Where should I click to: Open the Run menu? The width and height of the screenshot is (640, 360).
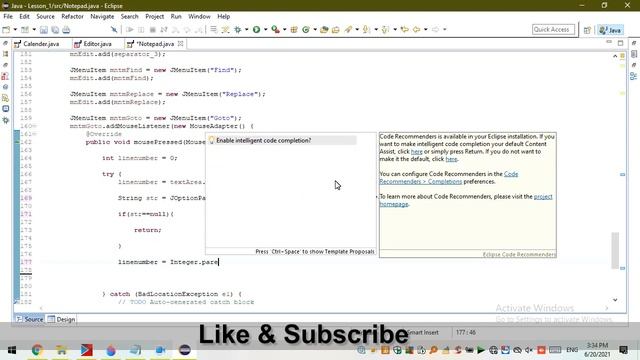tap(176, 16)
